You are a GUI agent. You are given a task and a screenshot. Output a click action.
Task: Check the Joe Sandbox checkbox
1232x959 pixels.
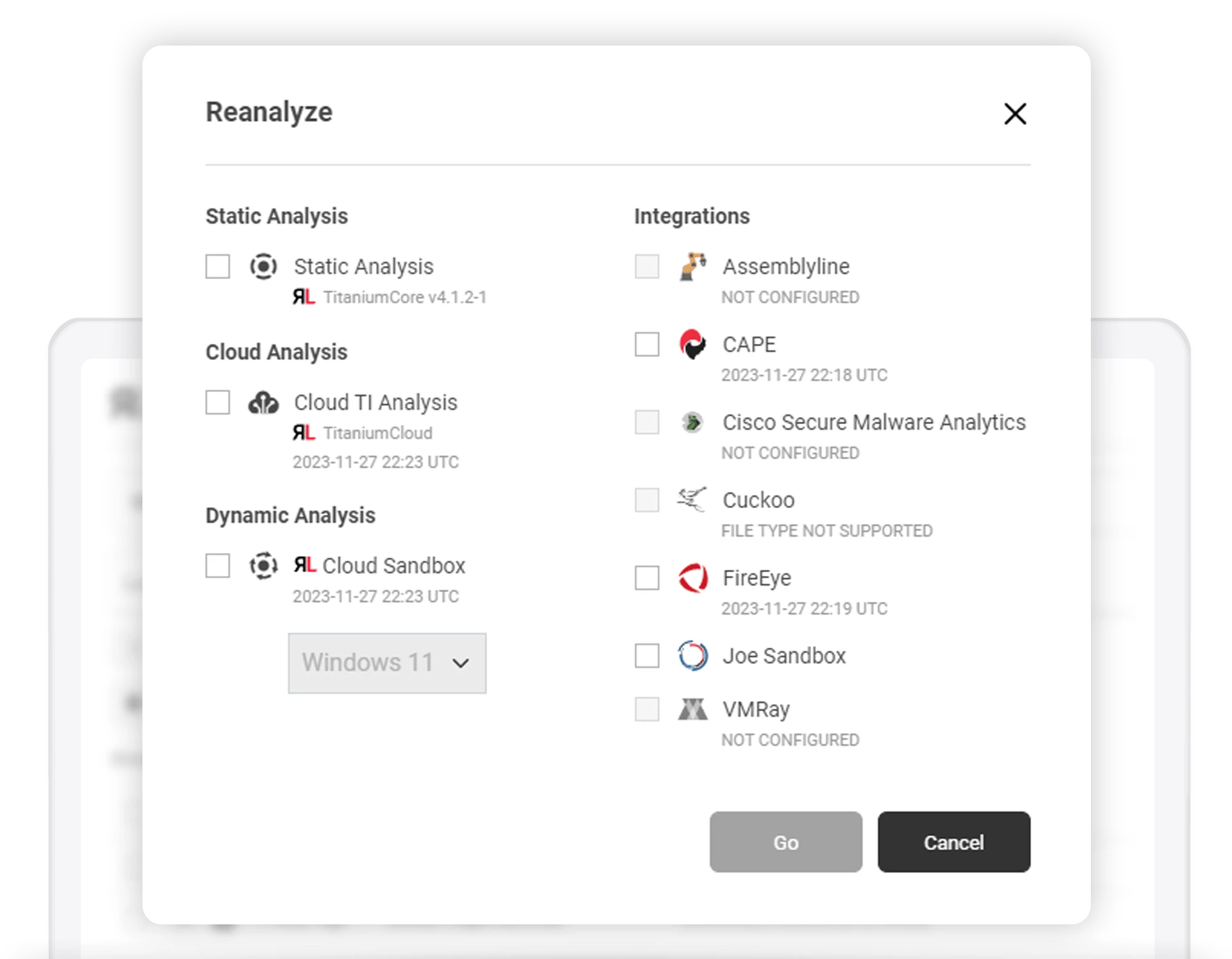(x=647, y=656)
